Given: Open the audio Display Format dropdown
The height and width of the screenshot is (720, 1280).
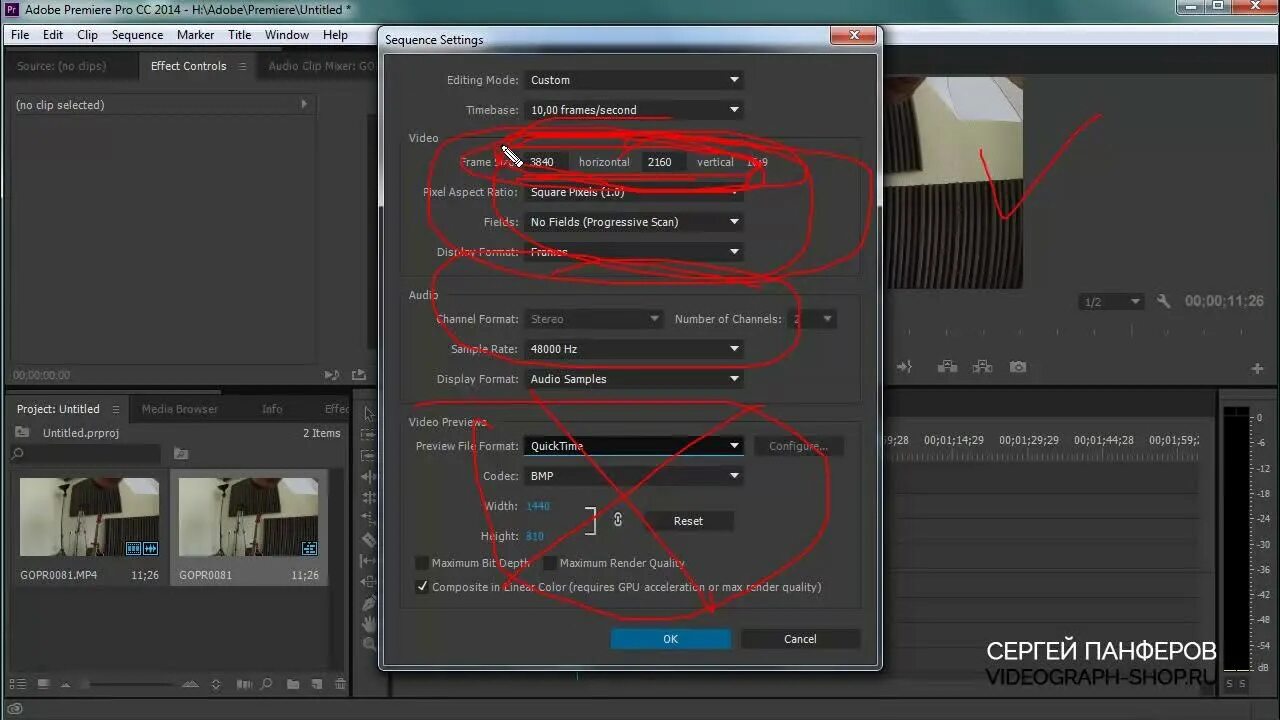Looking at the screenshot, I should tap(634, 379).
